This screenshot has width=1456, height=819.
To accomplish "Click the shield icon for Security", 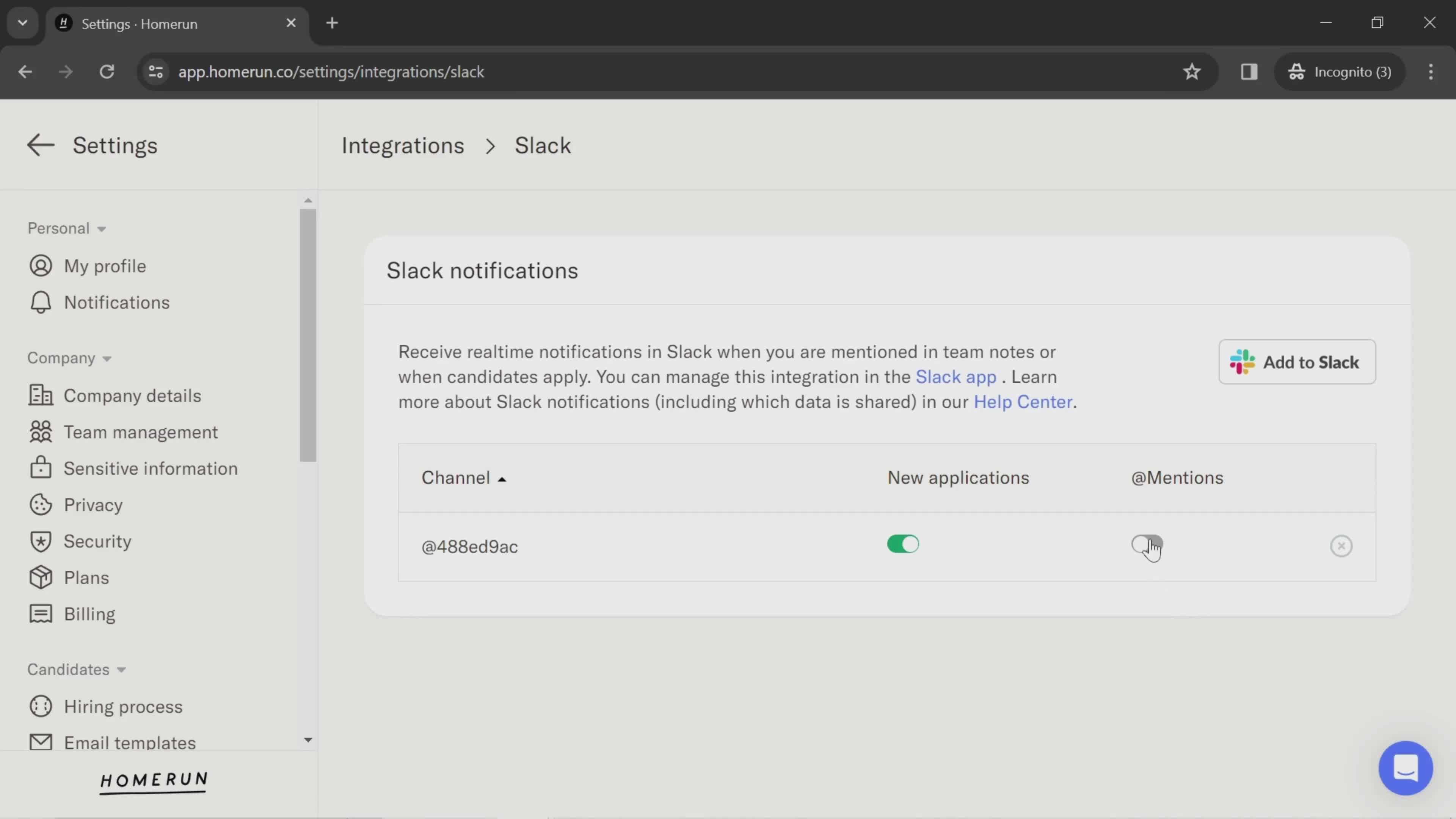I will pos(41,541).
